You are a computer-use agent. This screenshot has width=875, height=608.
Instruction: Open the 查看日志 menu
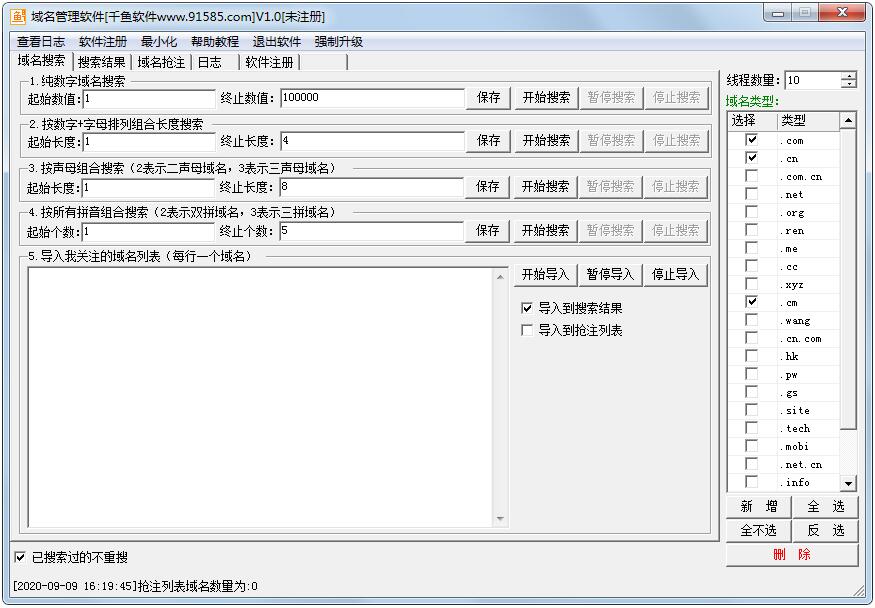41,42
